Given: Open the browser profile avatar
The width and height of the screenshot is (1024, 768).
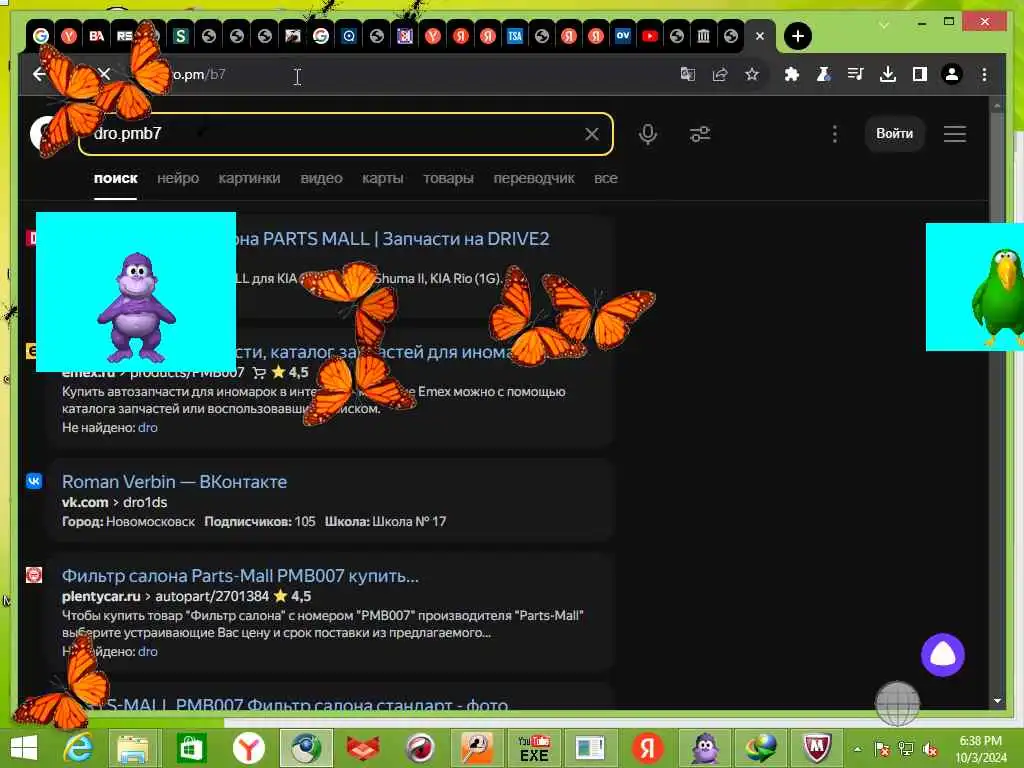Looking at the screenshot, I should [x=952, y=74].
